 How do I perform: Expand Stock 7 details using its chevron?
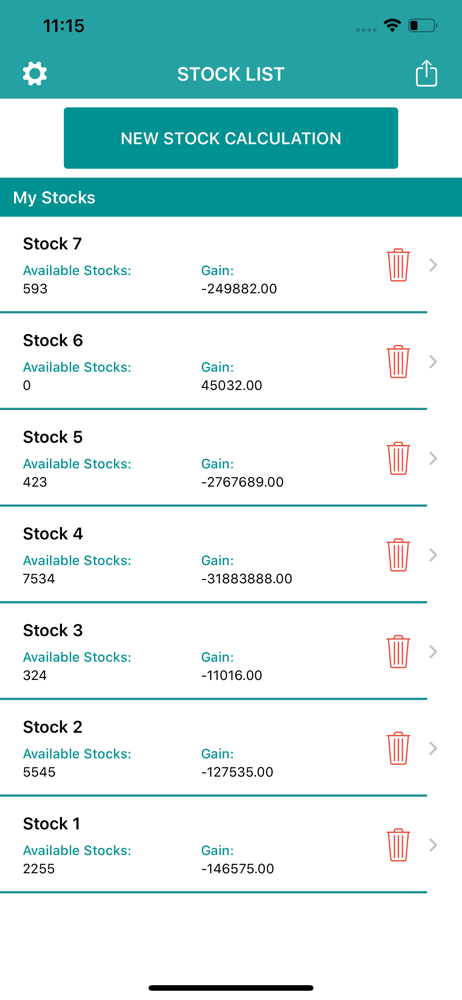434,265
